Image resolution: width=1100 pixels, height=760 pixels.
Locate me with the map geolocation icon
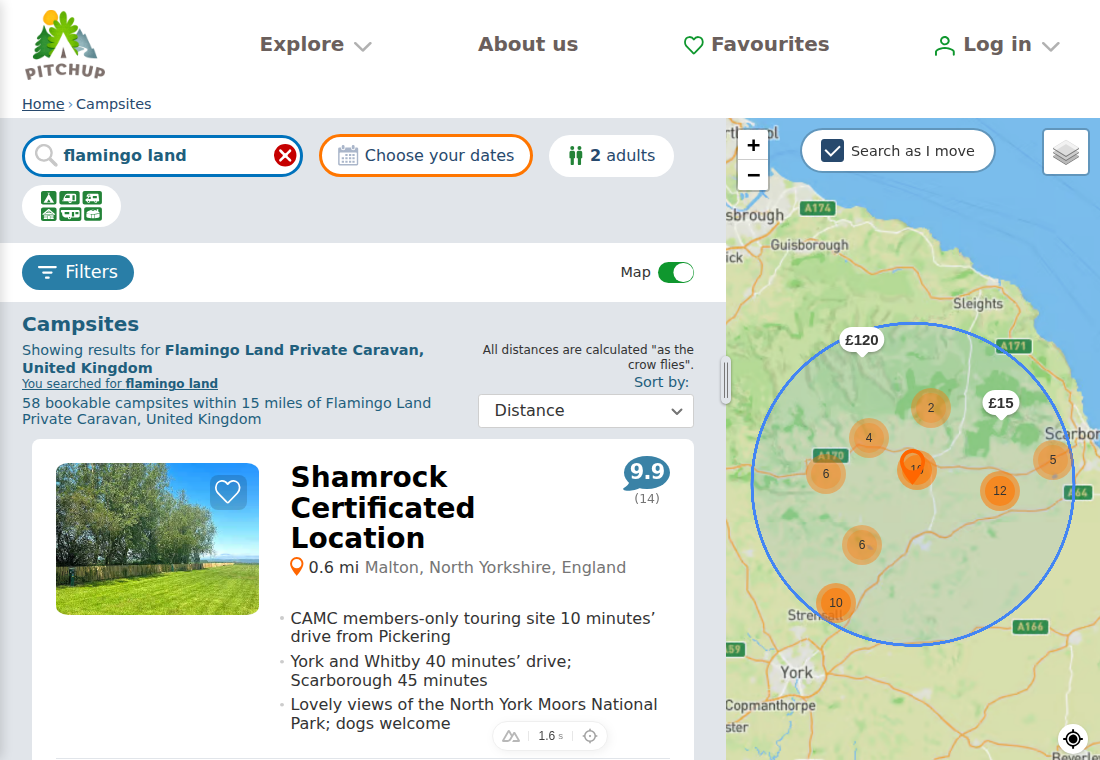pos(1073,738)
